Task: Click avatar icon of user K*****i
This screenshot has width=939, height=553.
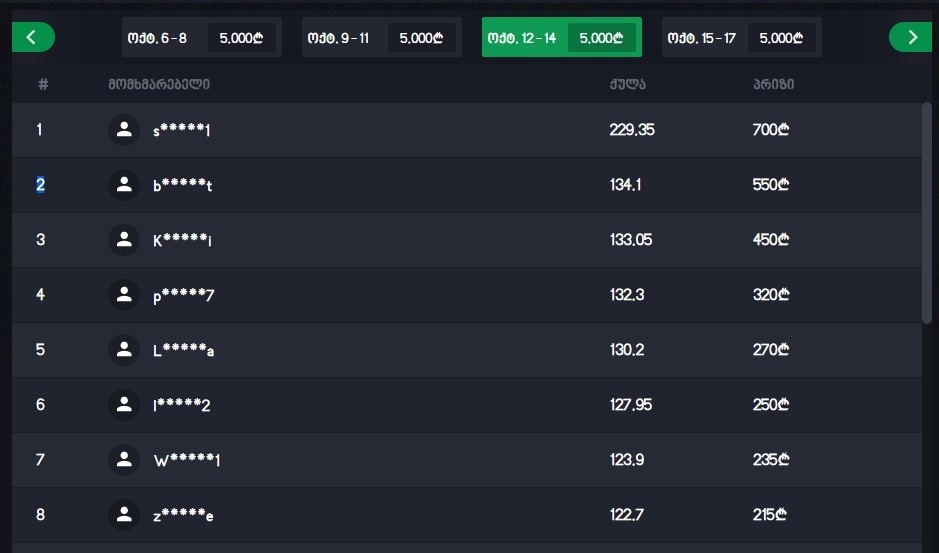Action: pyautogui.click(x=124, y=240)
